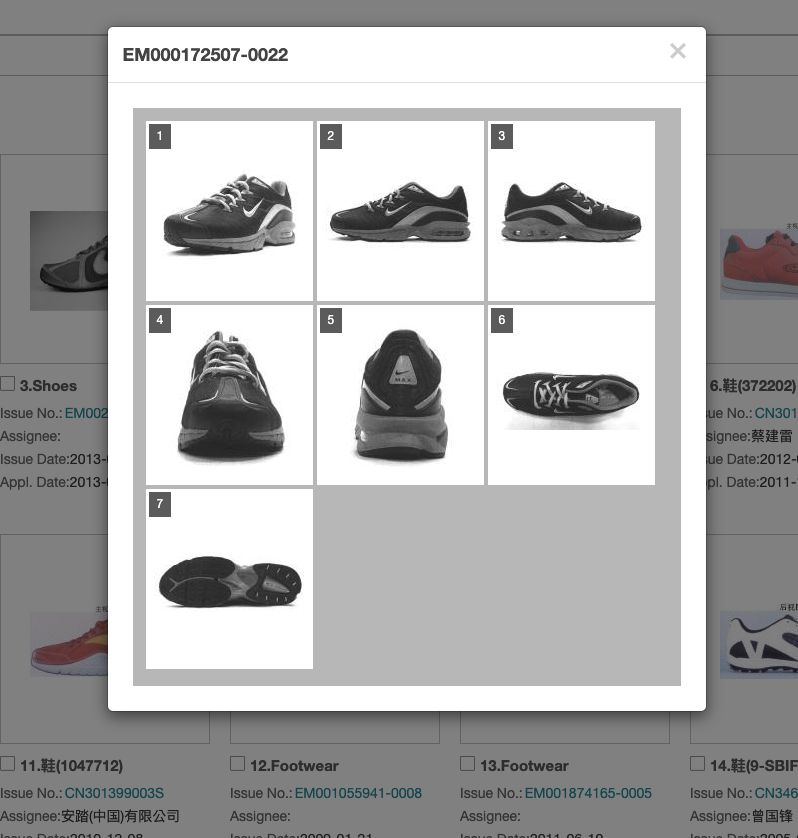This screenshot has width=798, height=838.
Task: Tick the checkbox for 12.Footwear
Action: (237, 764)
